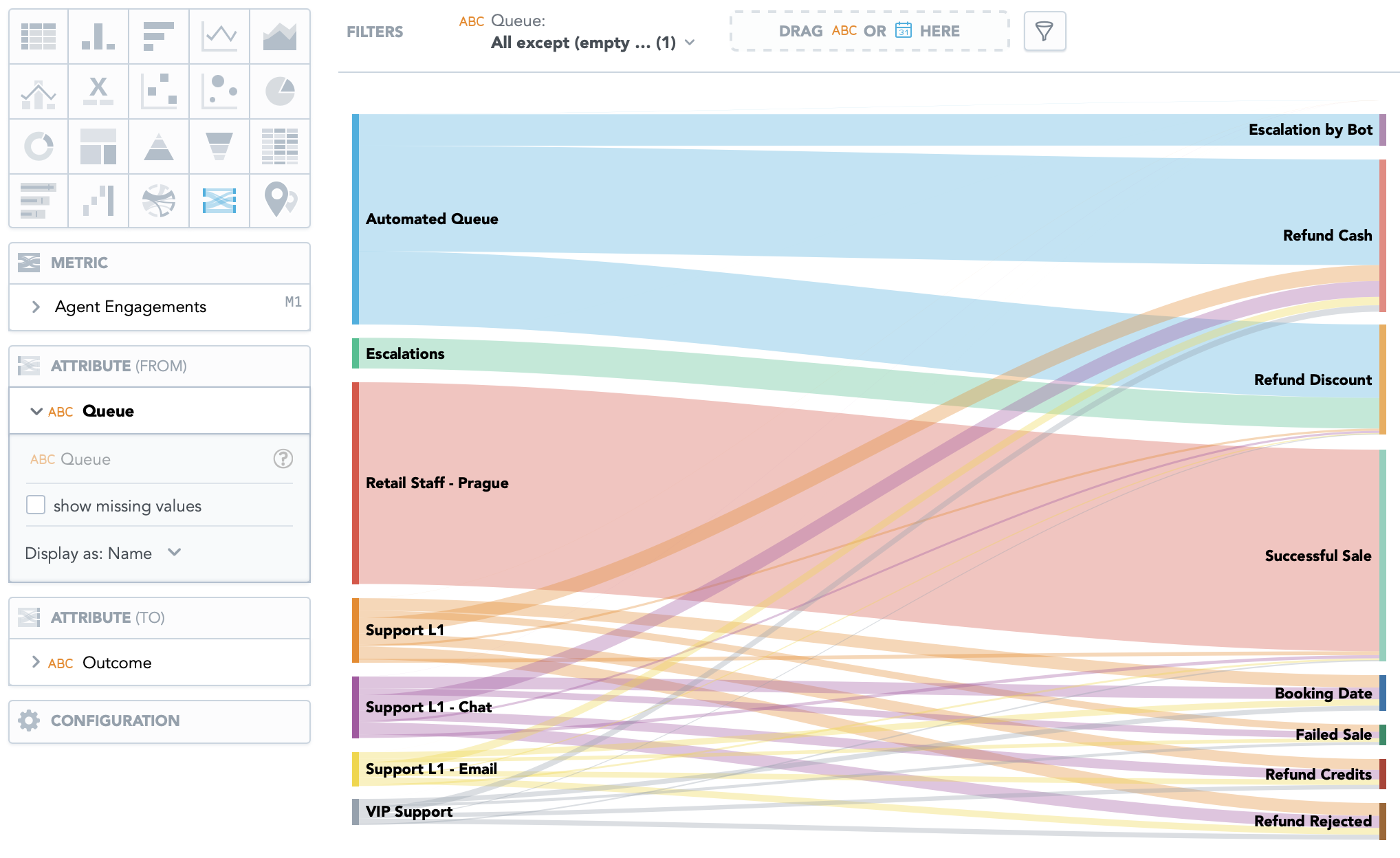This screenshot has width=1400, height=858.
Task: Toggle show missing values checkbox
Action: pyautogui.click(x=36, y=506)
